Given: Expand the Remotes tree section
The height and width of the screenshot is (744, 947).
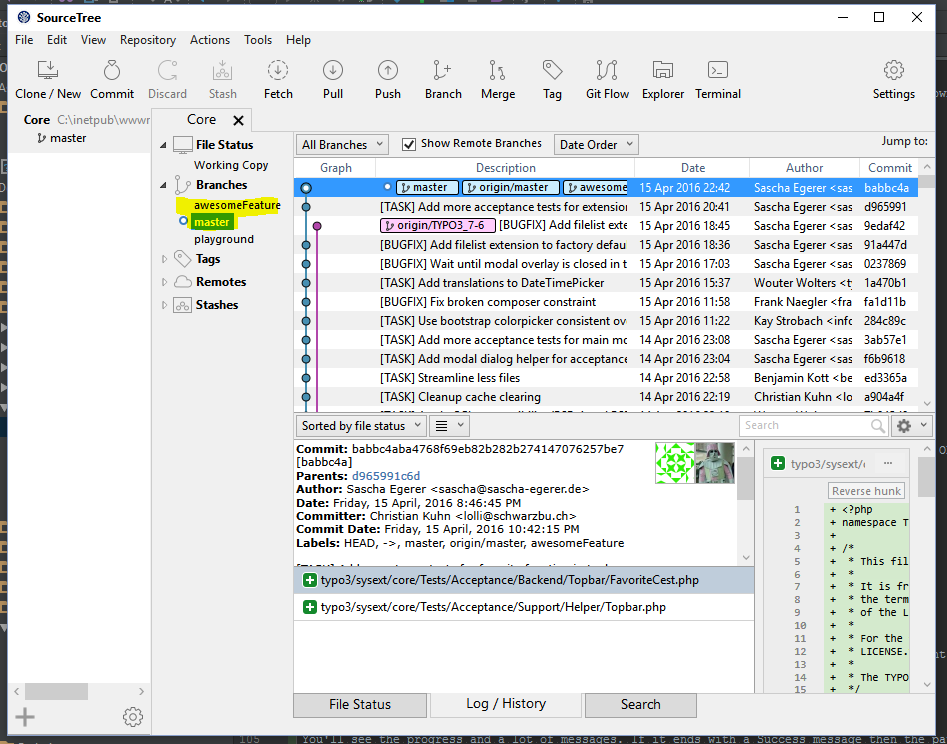Looking at the screenshot, I should (164, 282).
